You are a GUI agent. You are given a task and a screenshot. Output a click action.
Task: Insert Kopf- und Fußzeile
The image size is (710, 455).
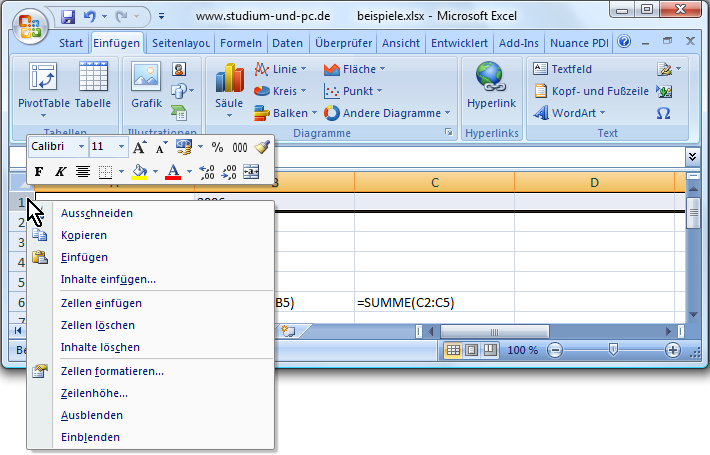[x=591, y=91]
